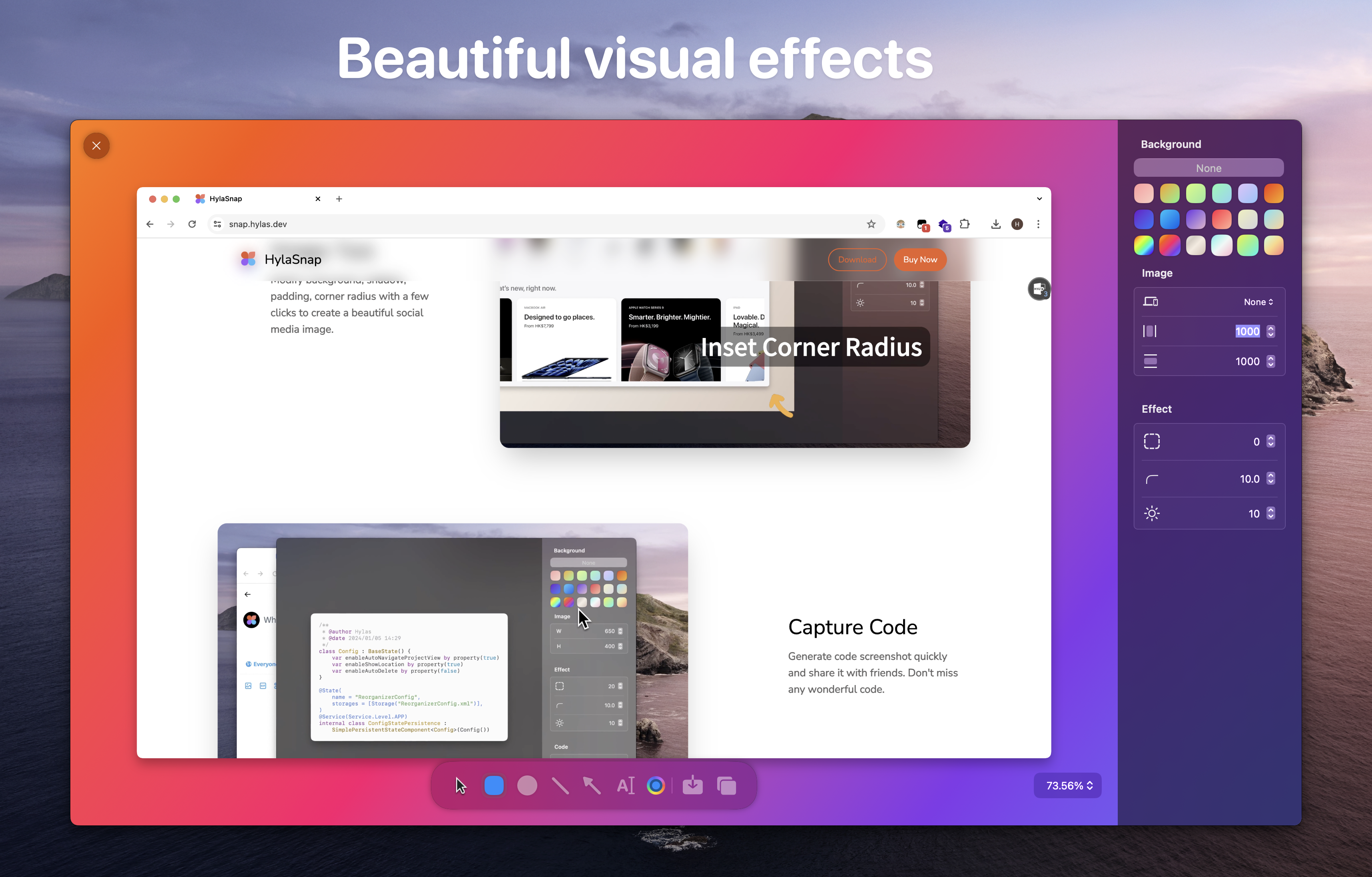Image resolution: width=1372 pixels, height=877 pixels.
Task: Pick the rainbow gradient background swatch
Action: click(1143, 246)
